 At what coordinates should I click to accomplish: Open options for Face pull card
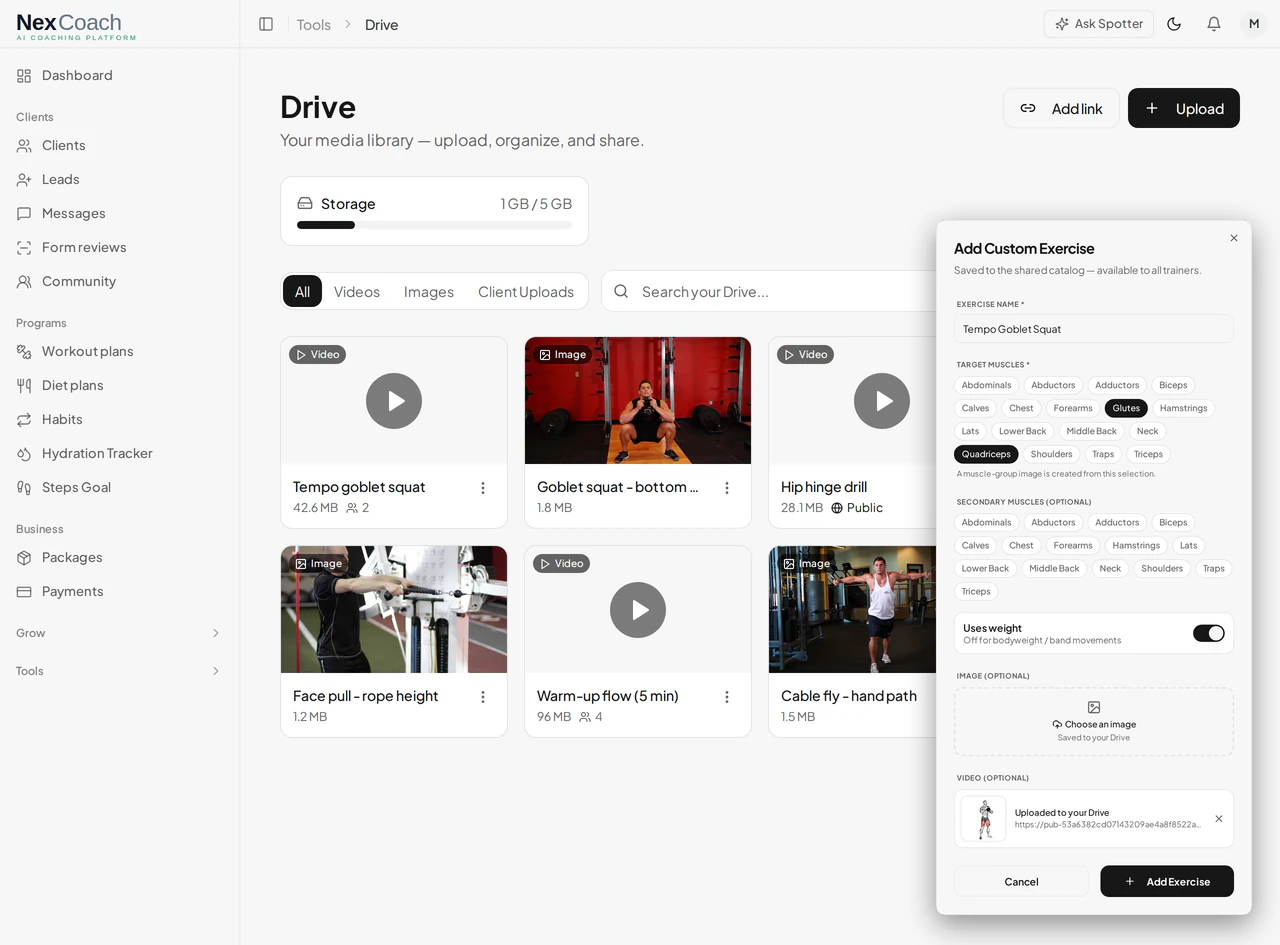[x=483, y=697]
